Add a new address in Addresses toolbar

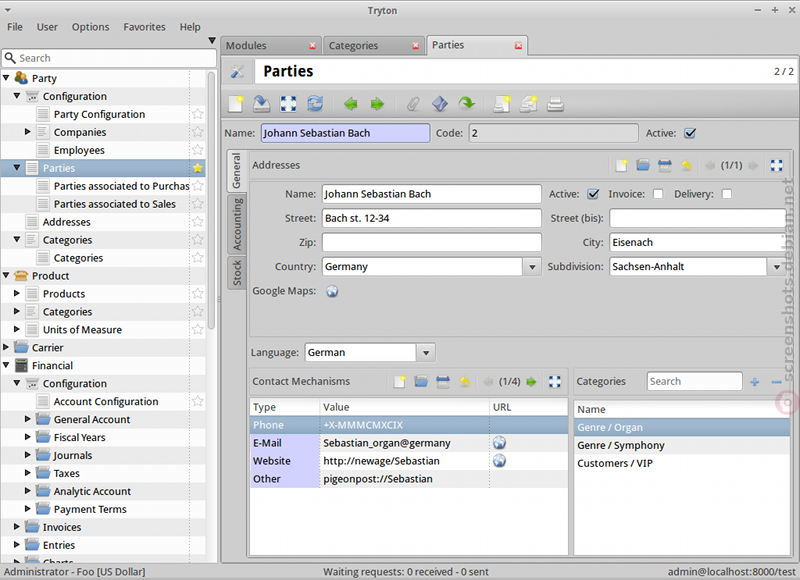(x=621, y=165)
